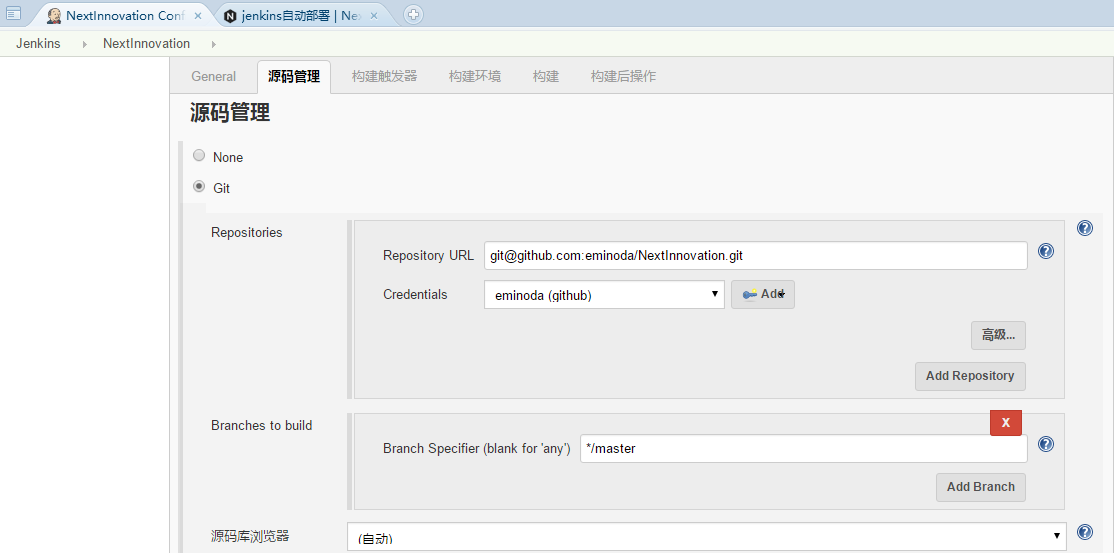Viewport: 1114px width, 553px height.
Task: Switch to the 源码管理 tab
Action: coord(294,77)
